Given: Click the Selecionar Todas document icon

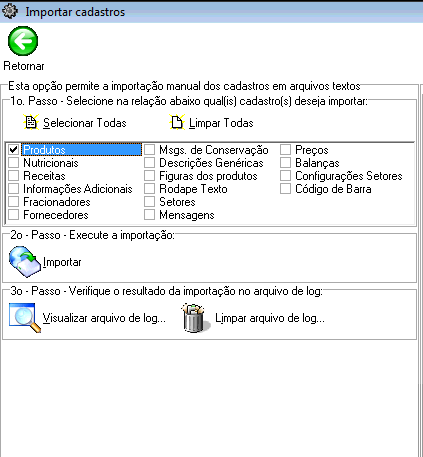Looking at the screenshot, I should pyautogui.click(x=31, y=122).
